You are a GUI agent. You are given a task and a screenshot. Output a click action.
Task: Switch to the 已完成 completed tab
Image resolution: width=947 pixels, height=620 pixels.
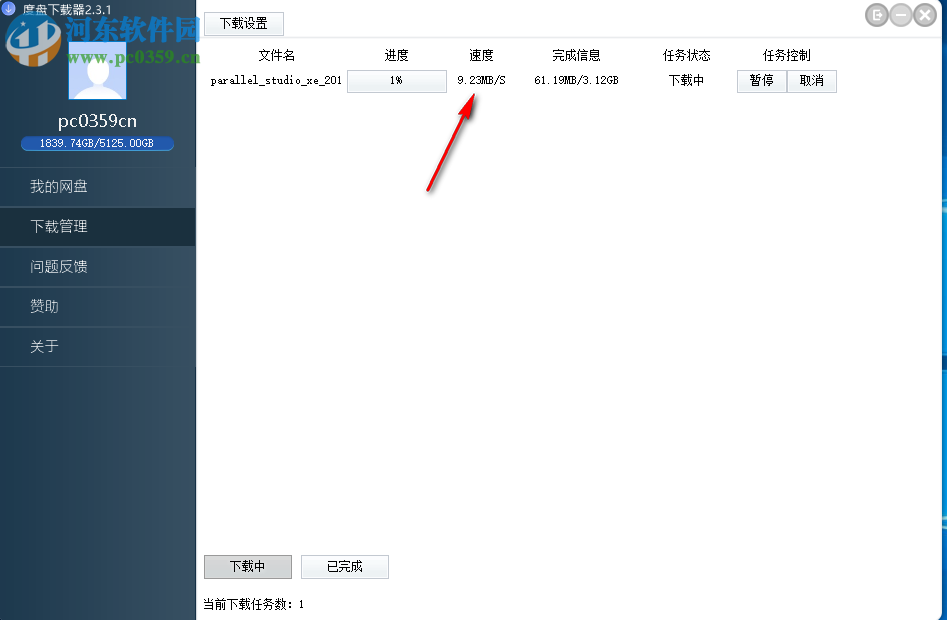(344, 566)
